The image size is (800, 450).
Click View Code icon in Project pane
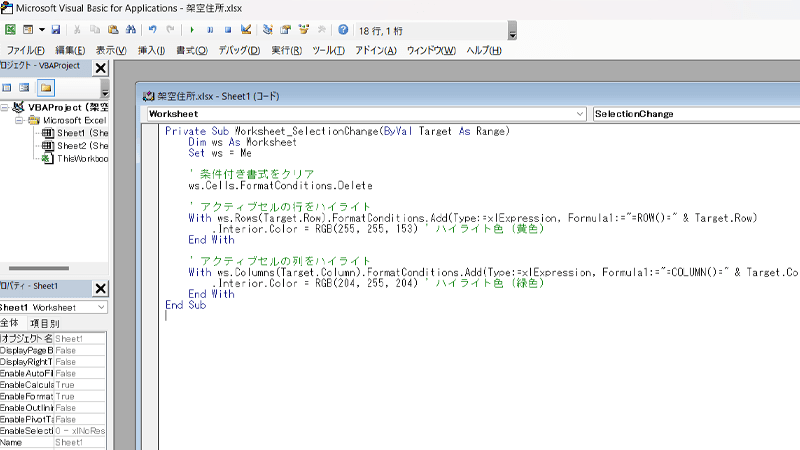[8, 88]
